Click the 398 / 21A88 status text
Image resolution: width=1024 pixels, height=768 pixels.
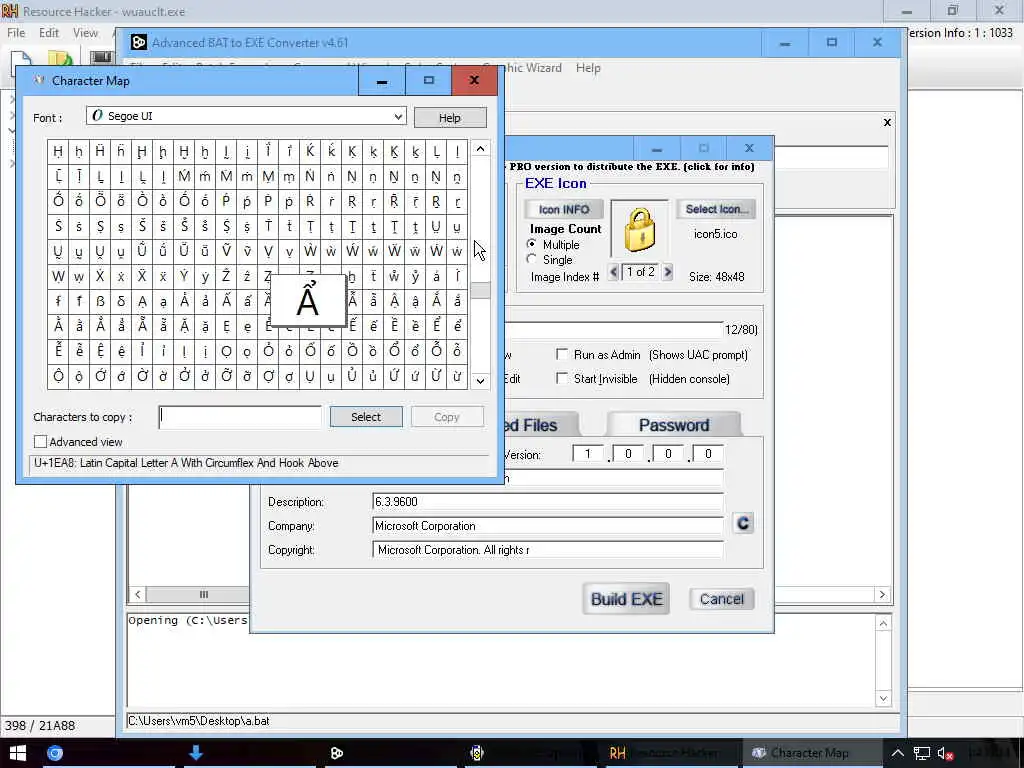pos(40,726)
